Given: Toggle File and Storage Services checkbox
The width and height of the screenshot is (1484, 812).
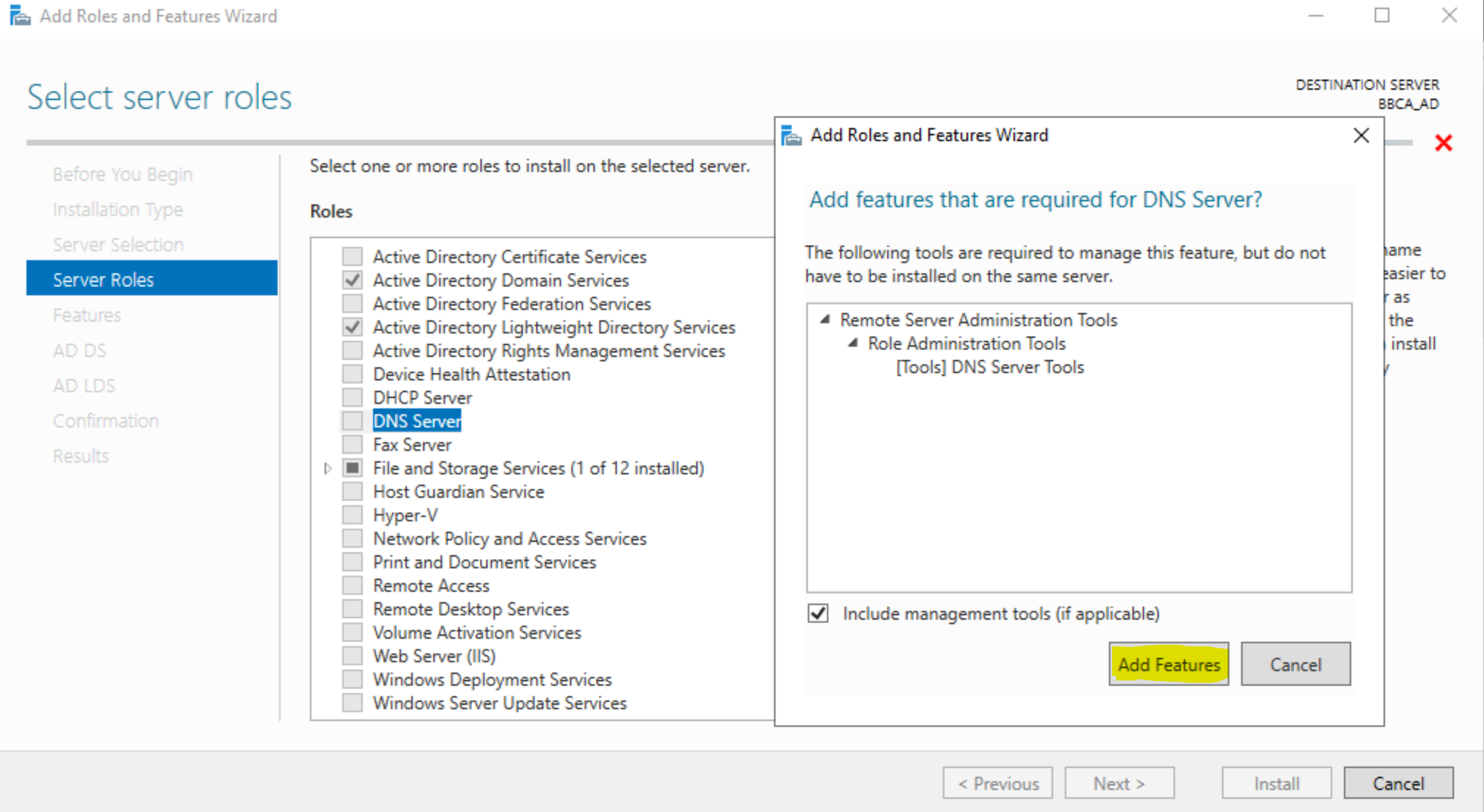Looking at the screenshot, I should tap(352, 468).
